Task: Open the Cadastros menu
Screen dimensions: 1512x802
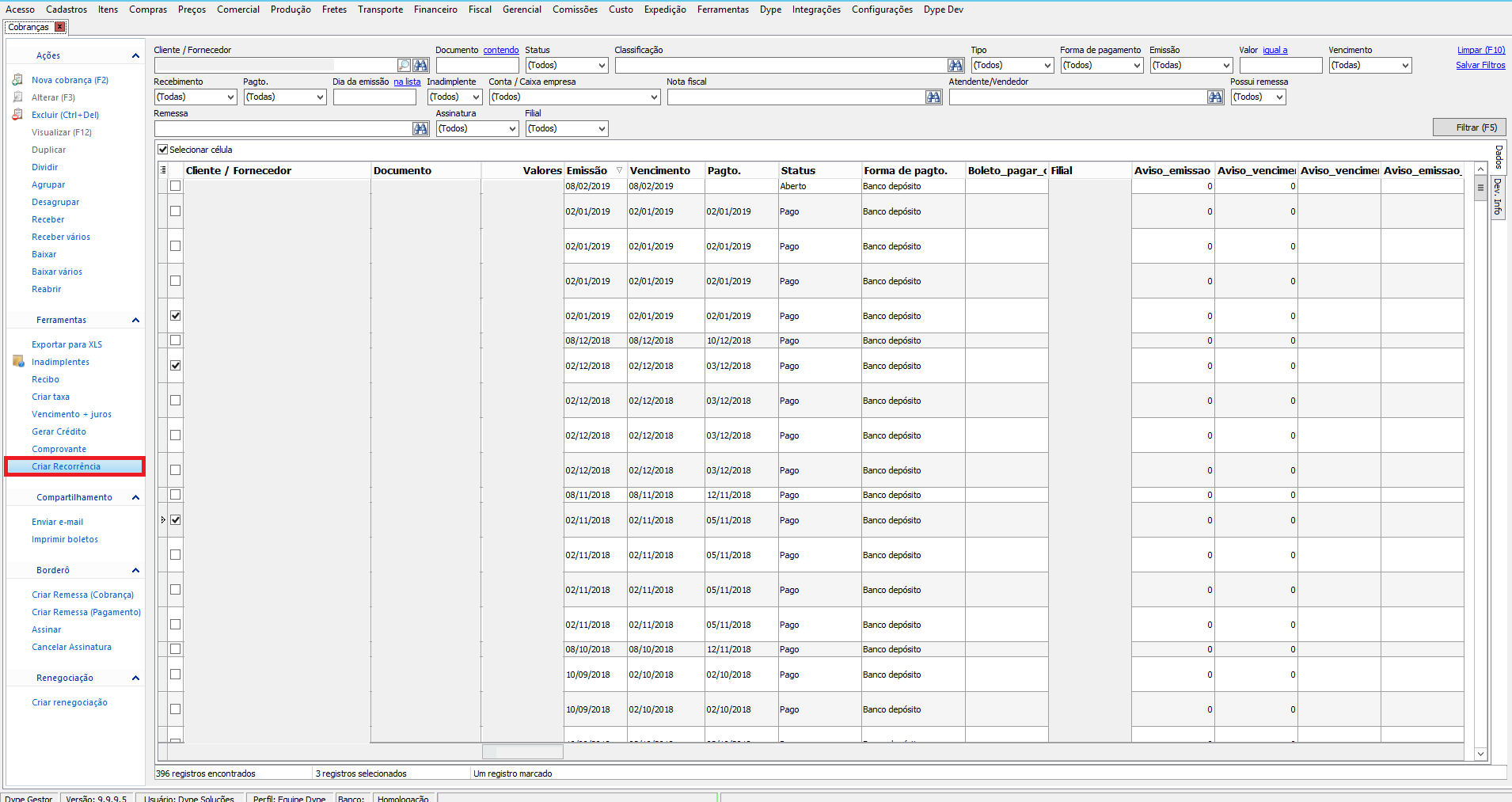Action: coord(66,10)
